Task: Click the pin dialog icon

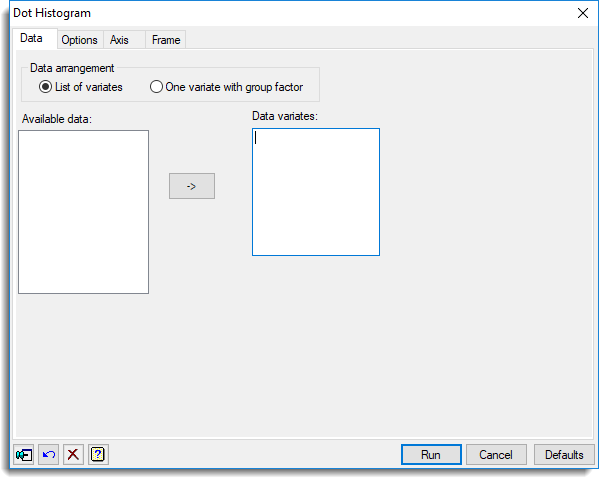Action: pyautogui.click(x=24, y=455)
